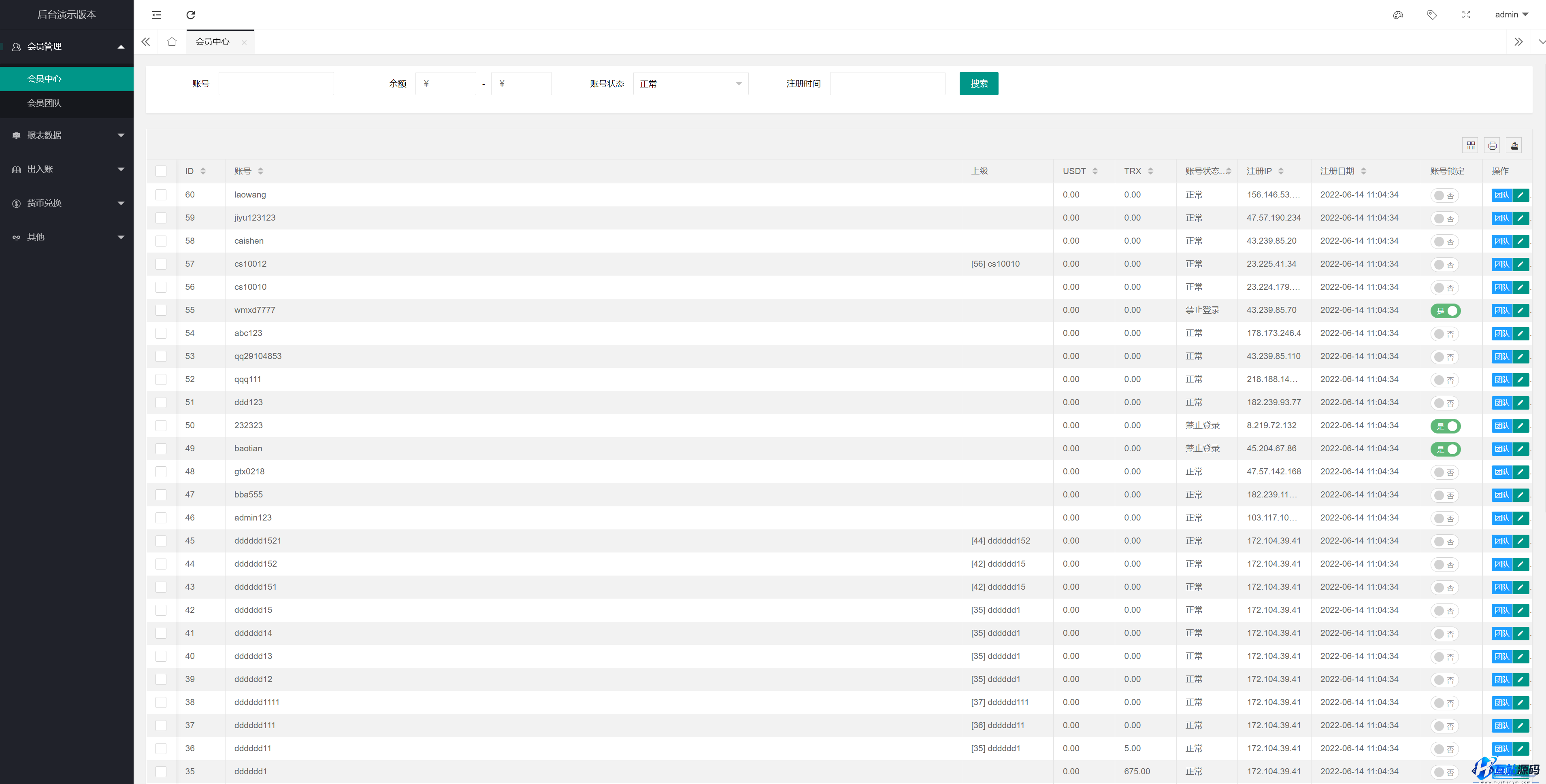This screenshot has width=1546, height=784.
Task: Select 会员中心 in the sidebar
Action: [x=67, y=79]
